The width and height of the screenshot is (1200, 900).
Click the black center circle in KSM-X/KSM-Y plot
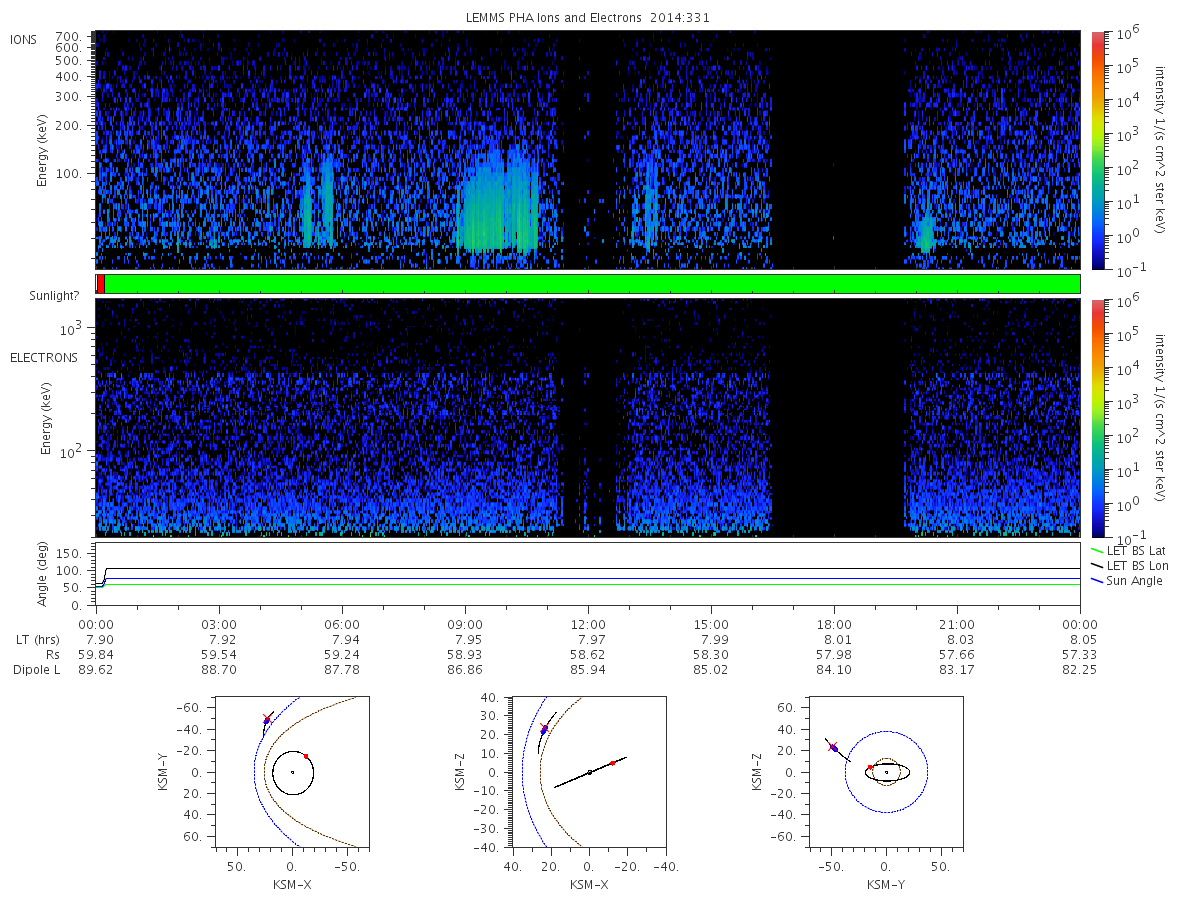tap(292, 772)
